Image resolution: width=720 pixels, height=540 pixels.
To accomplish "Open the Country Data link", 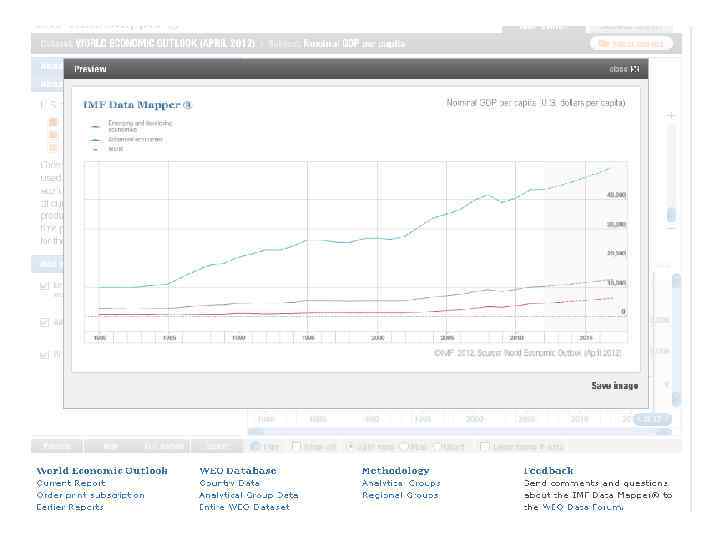I will click(230, 483).
